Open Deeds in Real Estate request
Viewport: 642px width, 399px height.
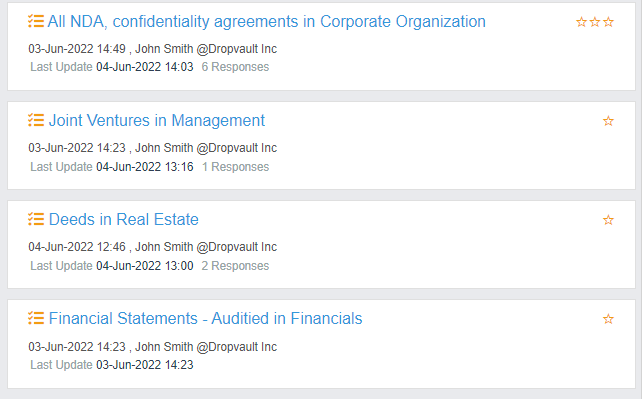click(124, 220)
